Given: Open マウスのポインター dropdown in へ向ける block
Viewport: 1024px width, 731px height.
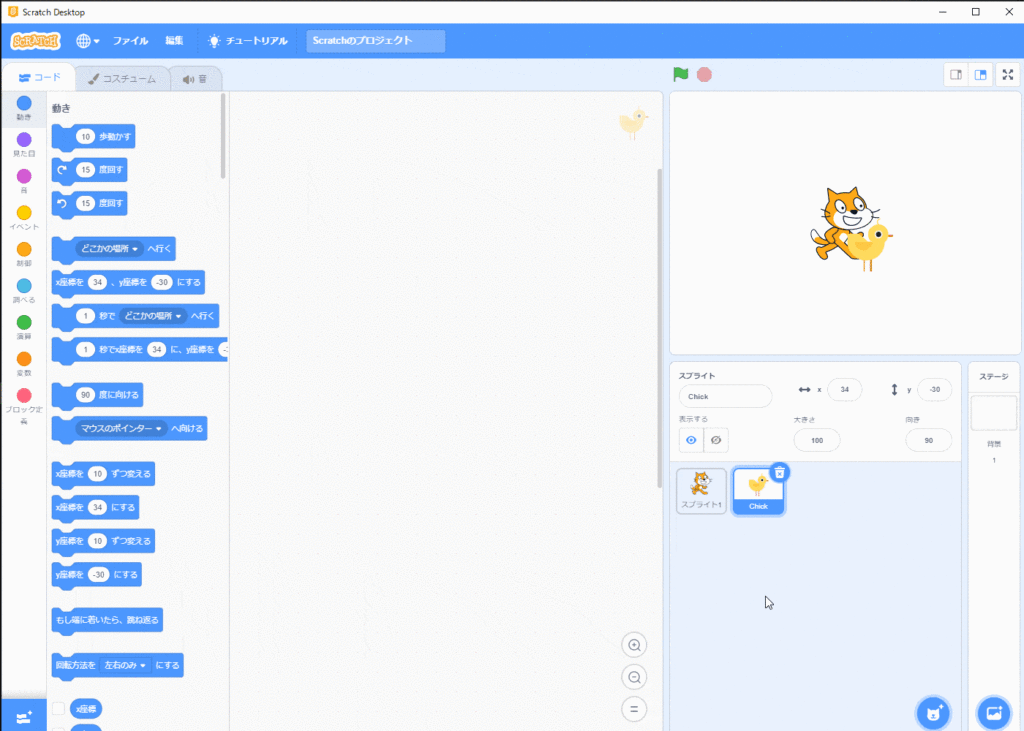Looking at the screenshot, I should pyautogui.click(x=121, y=429).
